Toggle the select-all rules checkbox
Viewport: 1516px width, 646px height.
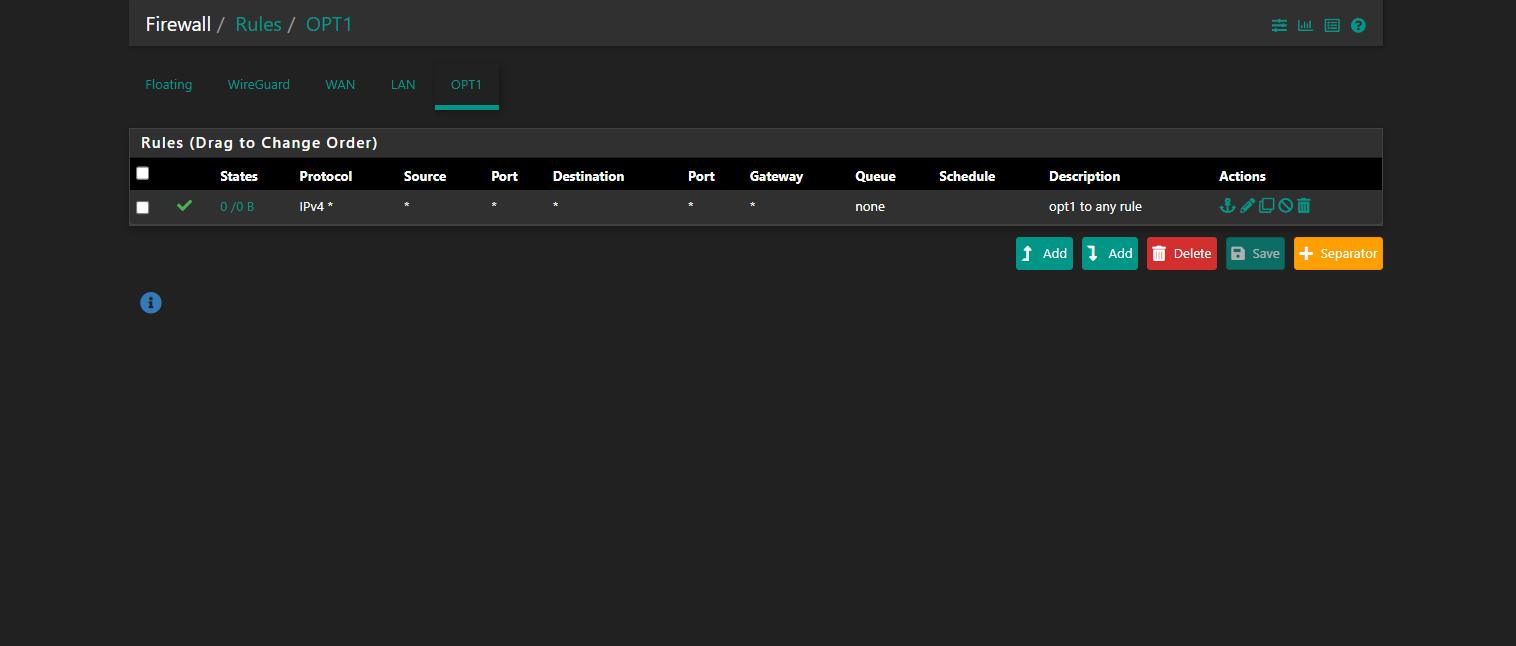tap(142, 173)
